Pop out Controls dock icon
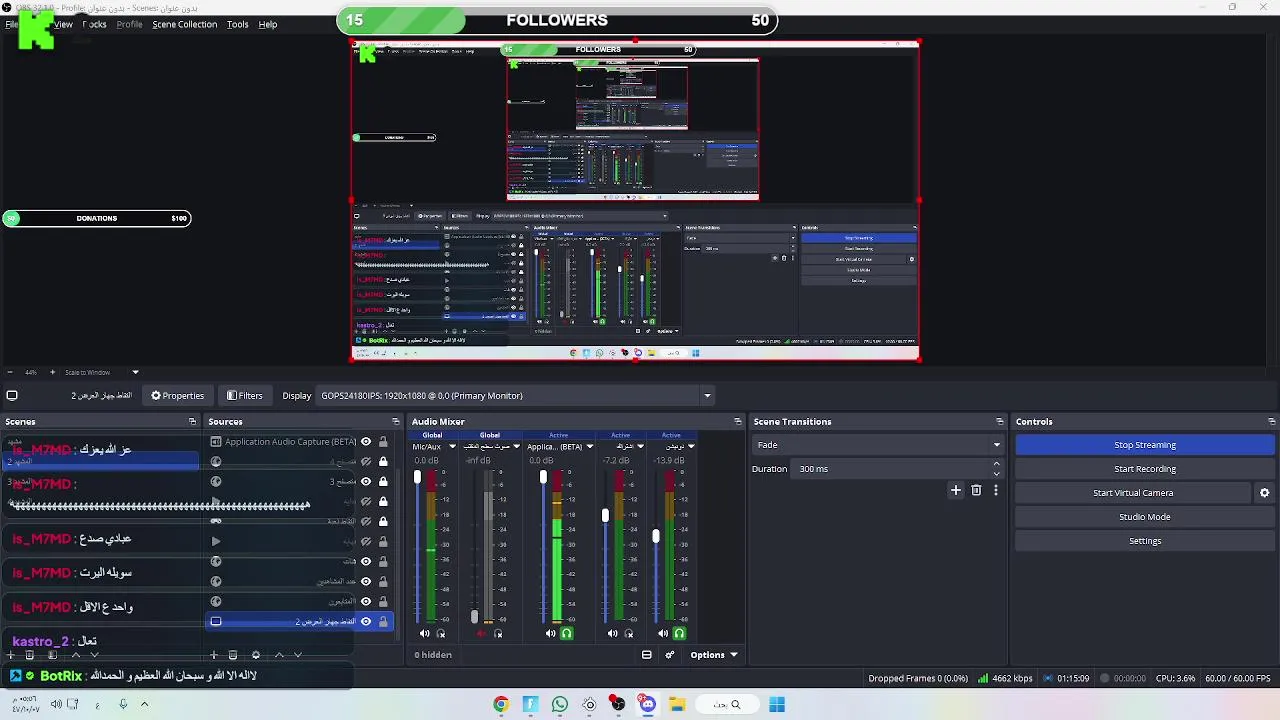The height and width of the screenshot is (720, 1280). coord(1271,421)
